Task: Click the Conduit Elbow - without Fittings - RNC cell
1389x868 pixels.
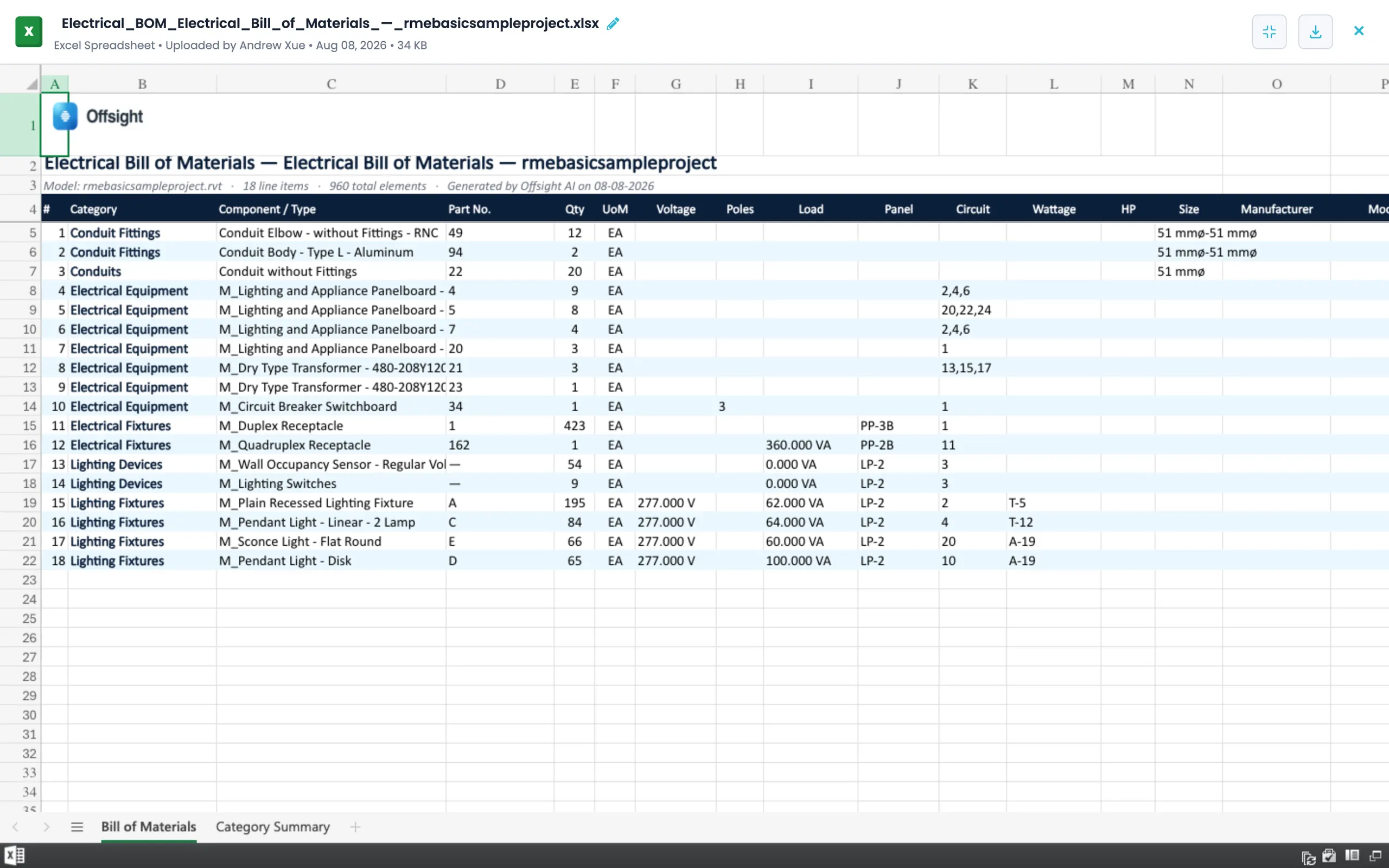Action: [x=331, y=233]
